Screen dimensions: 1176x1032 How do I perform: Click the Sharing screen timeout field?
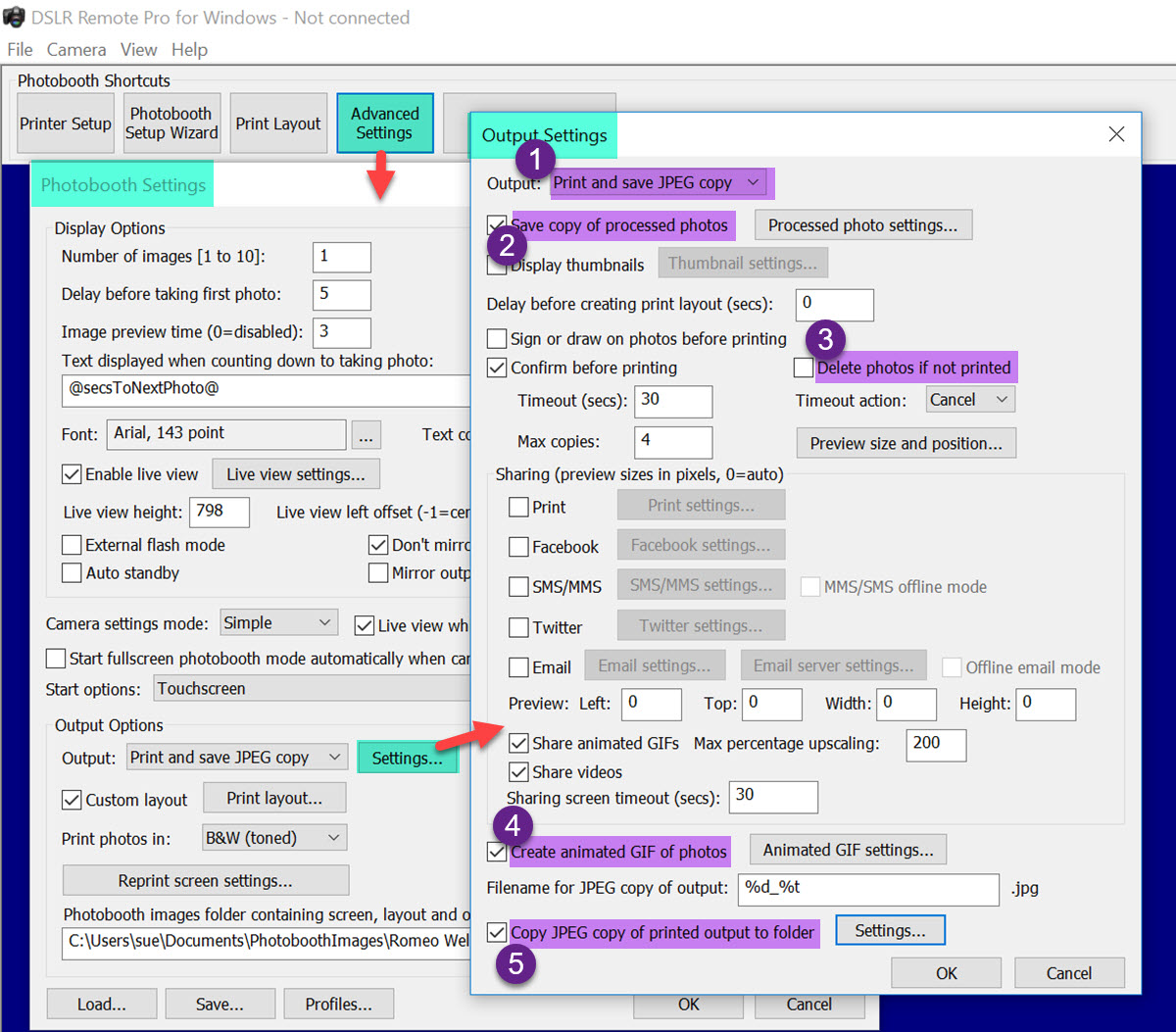coord(773,797)
